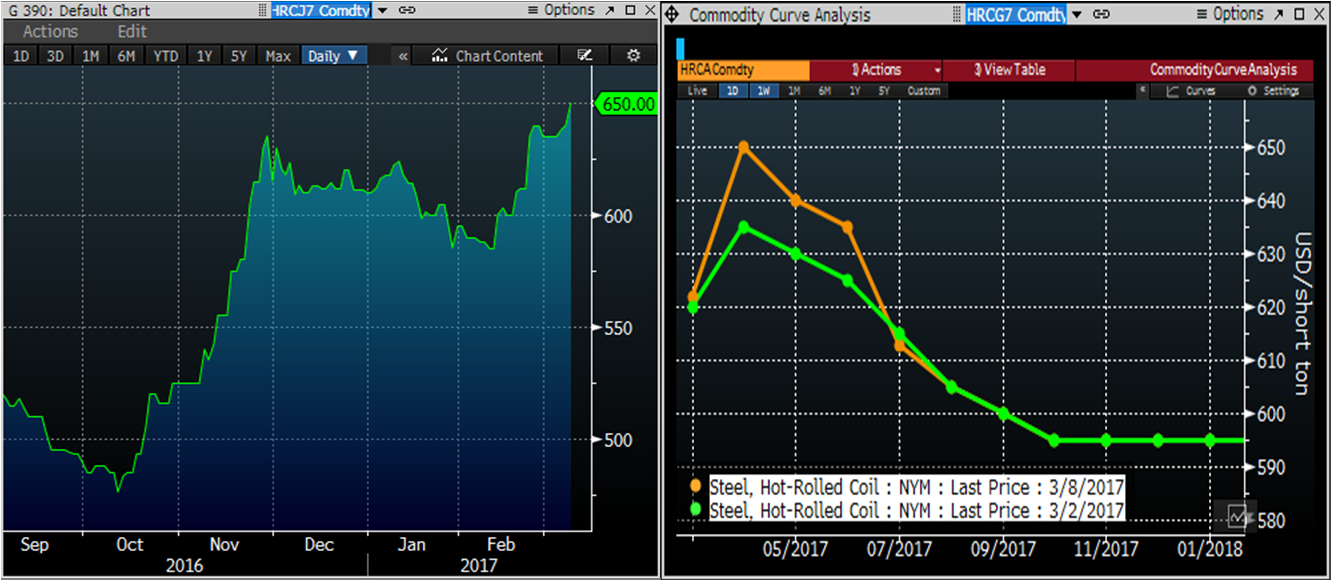Click the chart thumbnail icon near 580 axis
The width and height of the screenshot is (1333, 582).
point(1238,516)
